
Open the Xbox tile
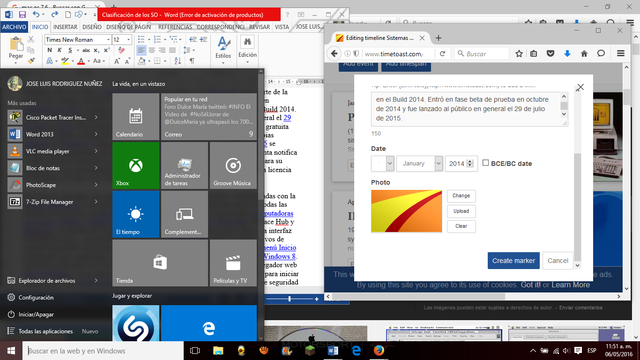pyautogui.click(x=136, y=165)
